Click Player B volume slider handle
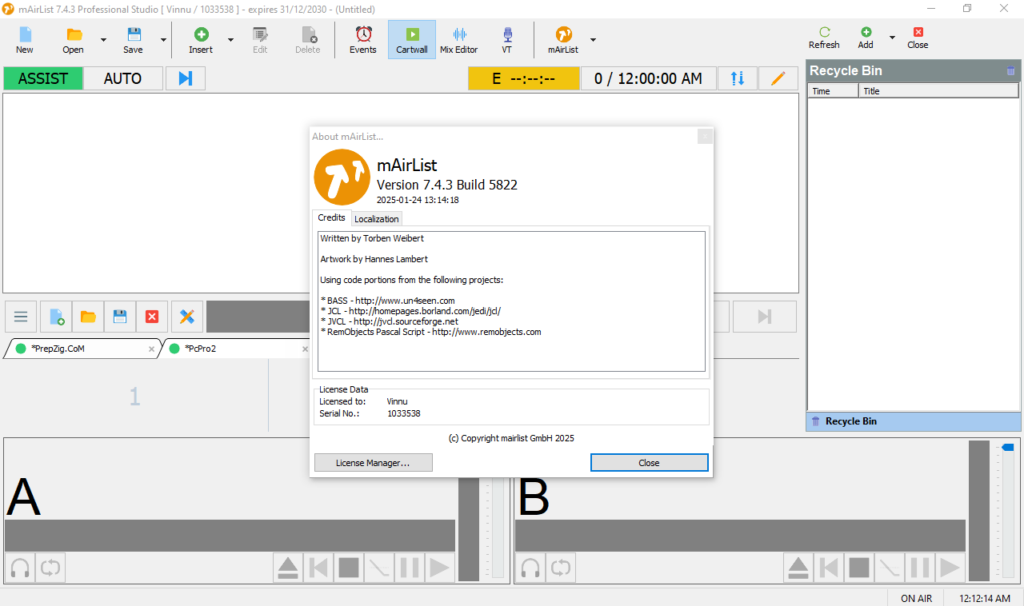Screen dimensions: 1024x606 point(1008,447)
